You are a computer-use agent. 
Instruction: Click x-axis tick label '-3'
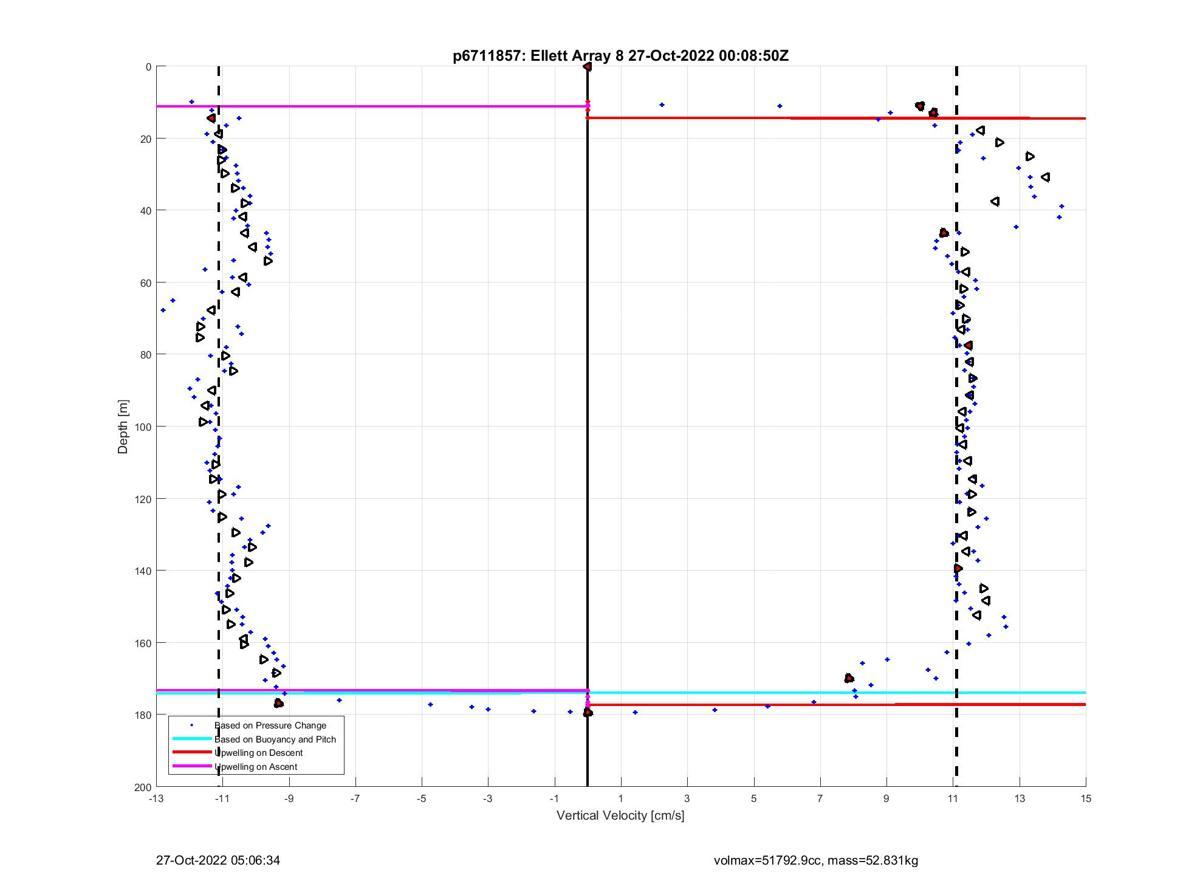click(488, 799)
